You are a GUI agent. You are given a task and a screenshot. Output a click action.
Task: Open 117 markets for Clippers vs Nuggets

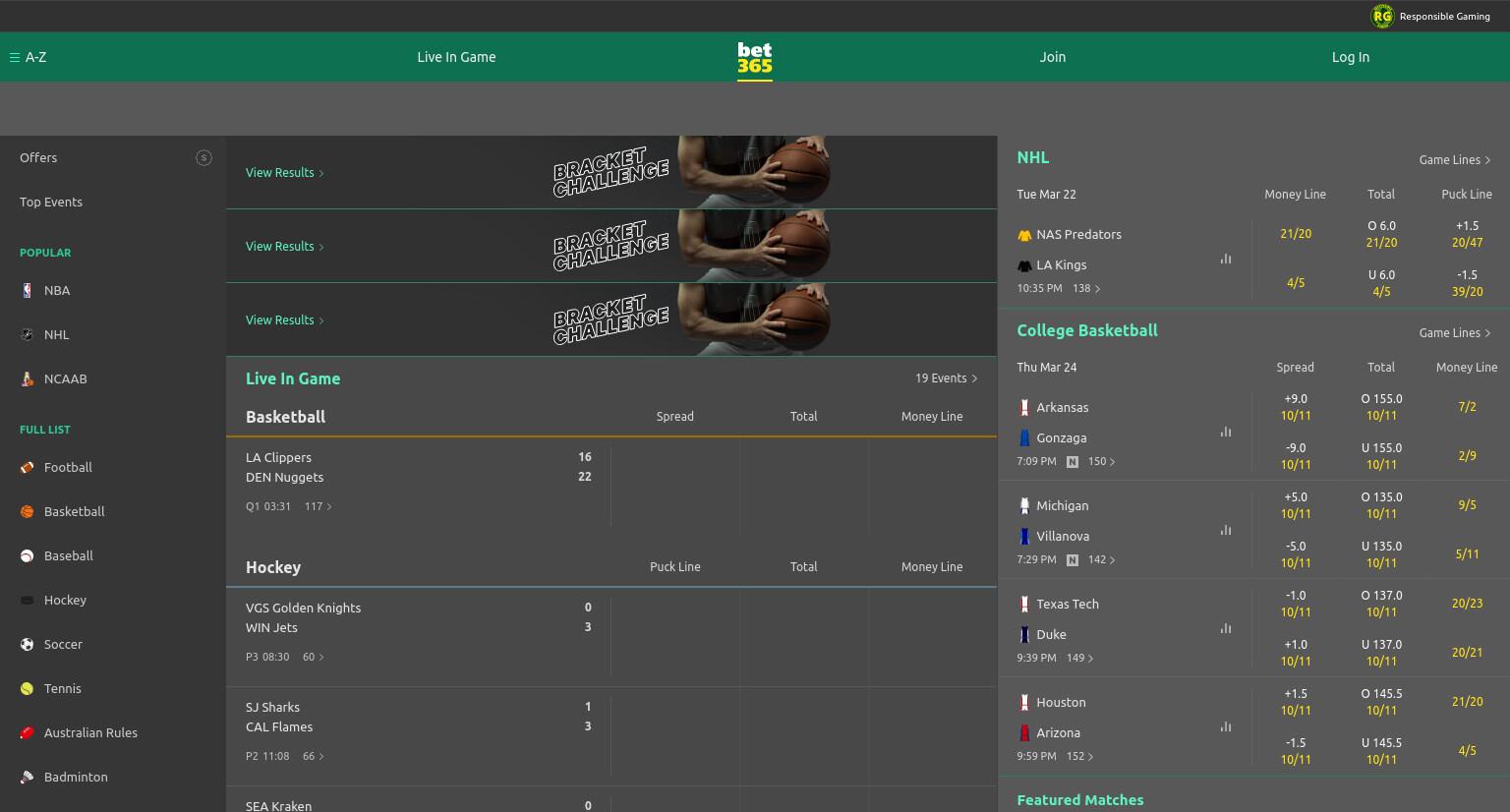click(319, 507)
